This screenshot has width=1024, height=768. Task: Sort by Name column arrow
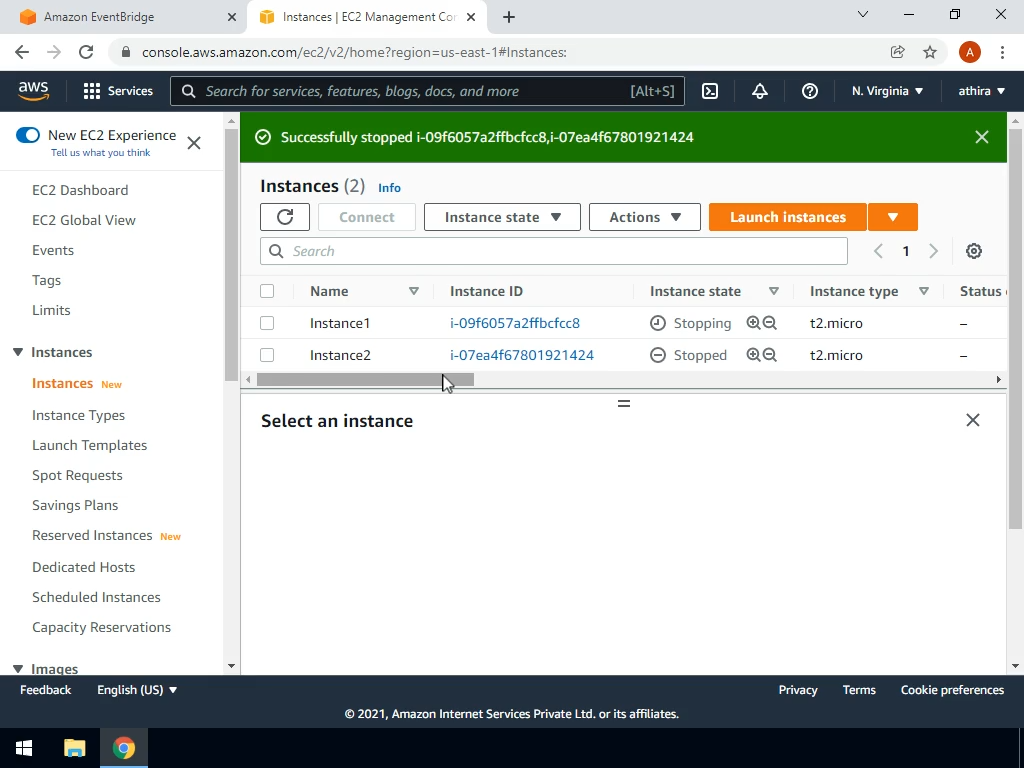tap(413, 291)
